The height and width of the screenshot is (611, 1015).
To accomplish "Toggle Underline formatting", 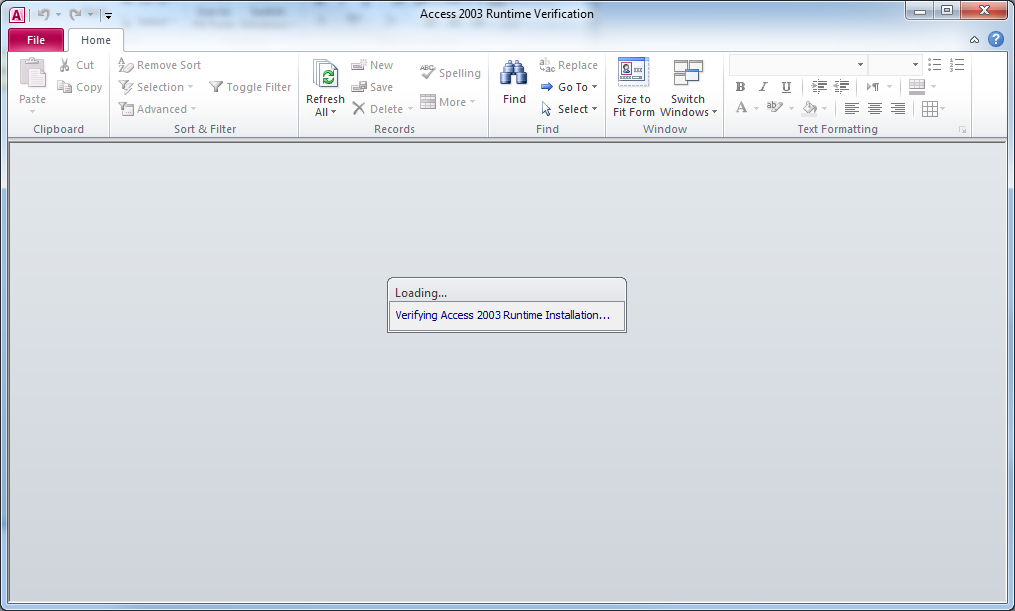I will point(786,87).
